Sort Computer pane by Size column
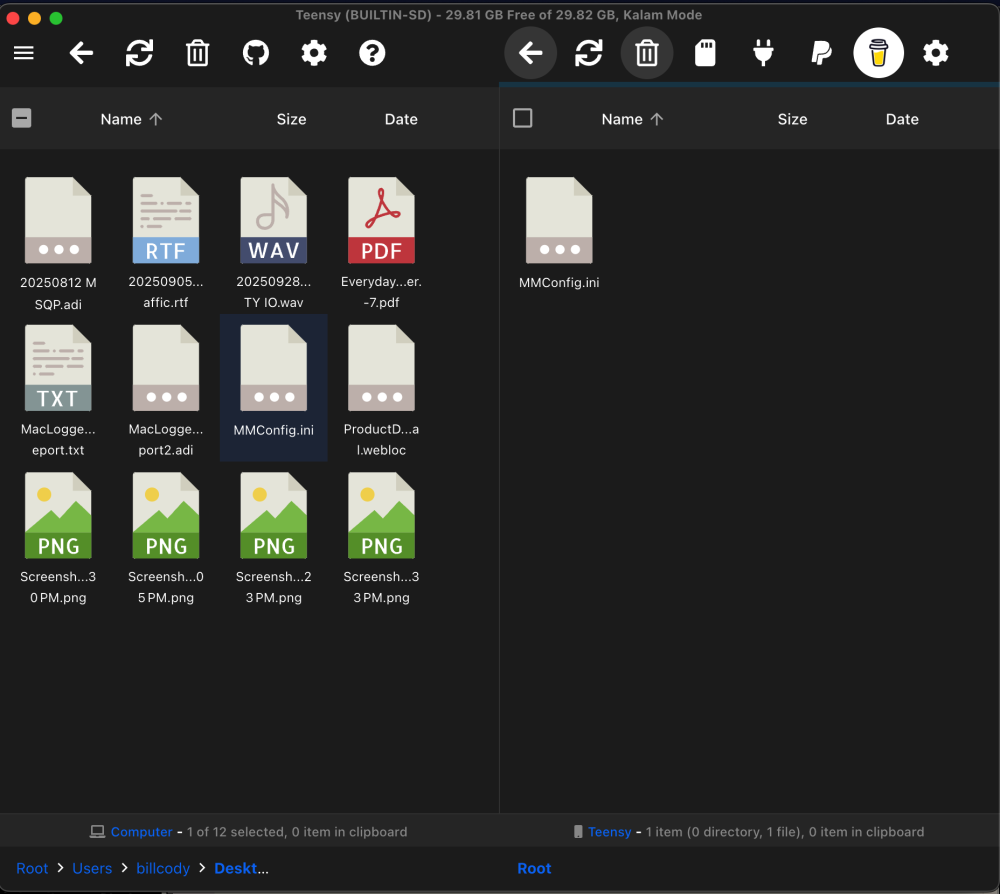Viewport: 1000px width, 894px height. [x=291, y=119]
